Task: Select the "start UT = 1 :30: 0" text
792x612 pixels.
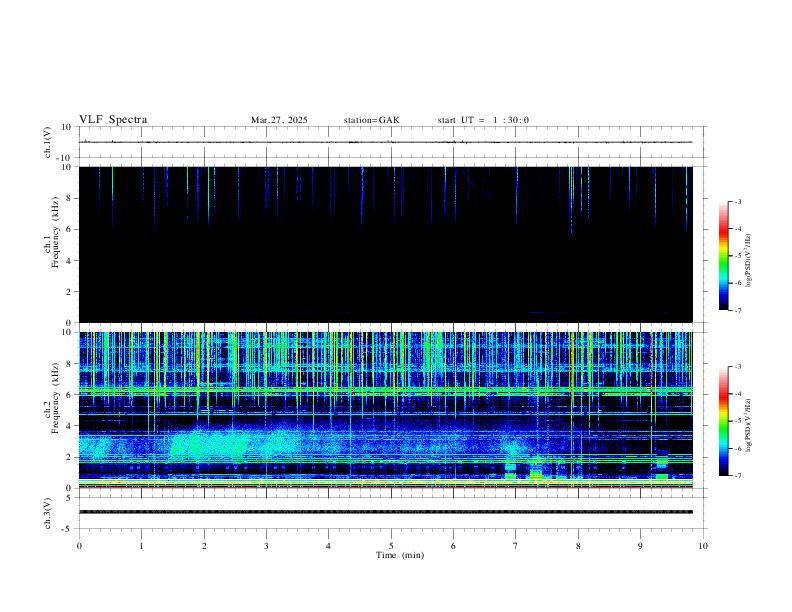Action: click(x=483, y=120)
